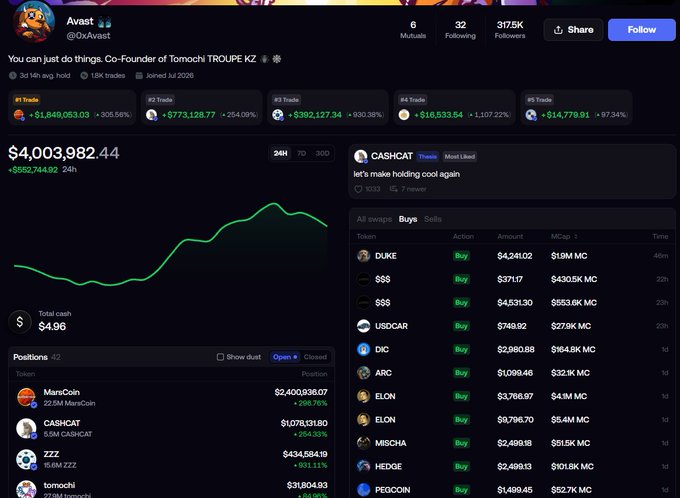Switch positions to Closed

point(315,357)
